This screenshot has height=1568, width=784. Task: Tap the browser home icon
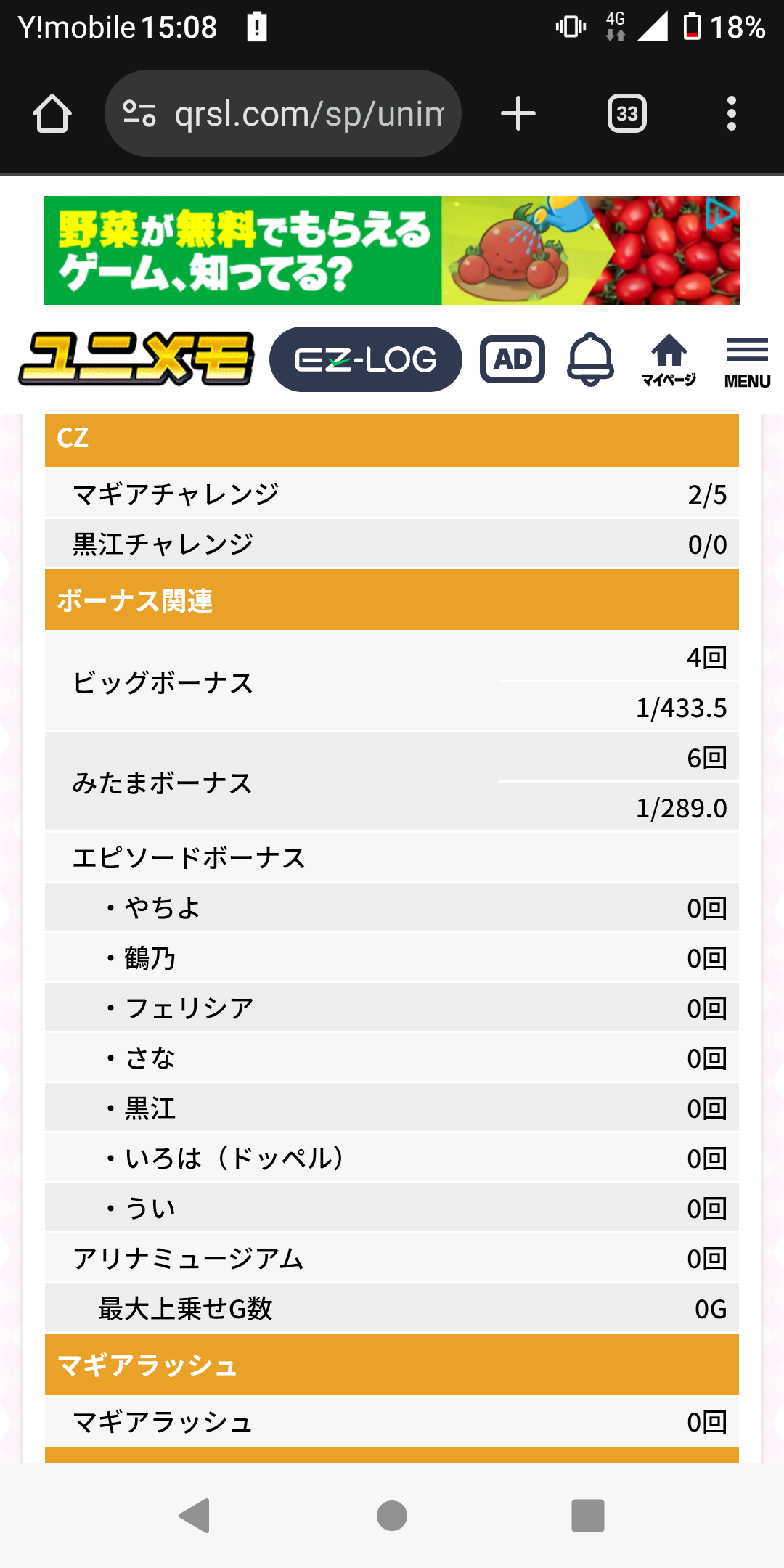click(x=52, y=114)
